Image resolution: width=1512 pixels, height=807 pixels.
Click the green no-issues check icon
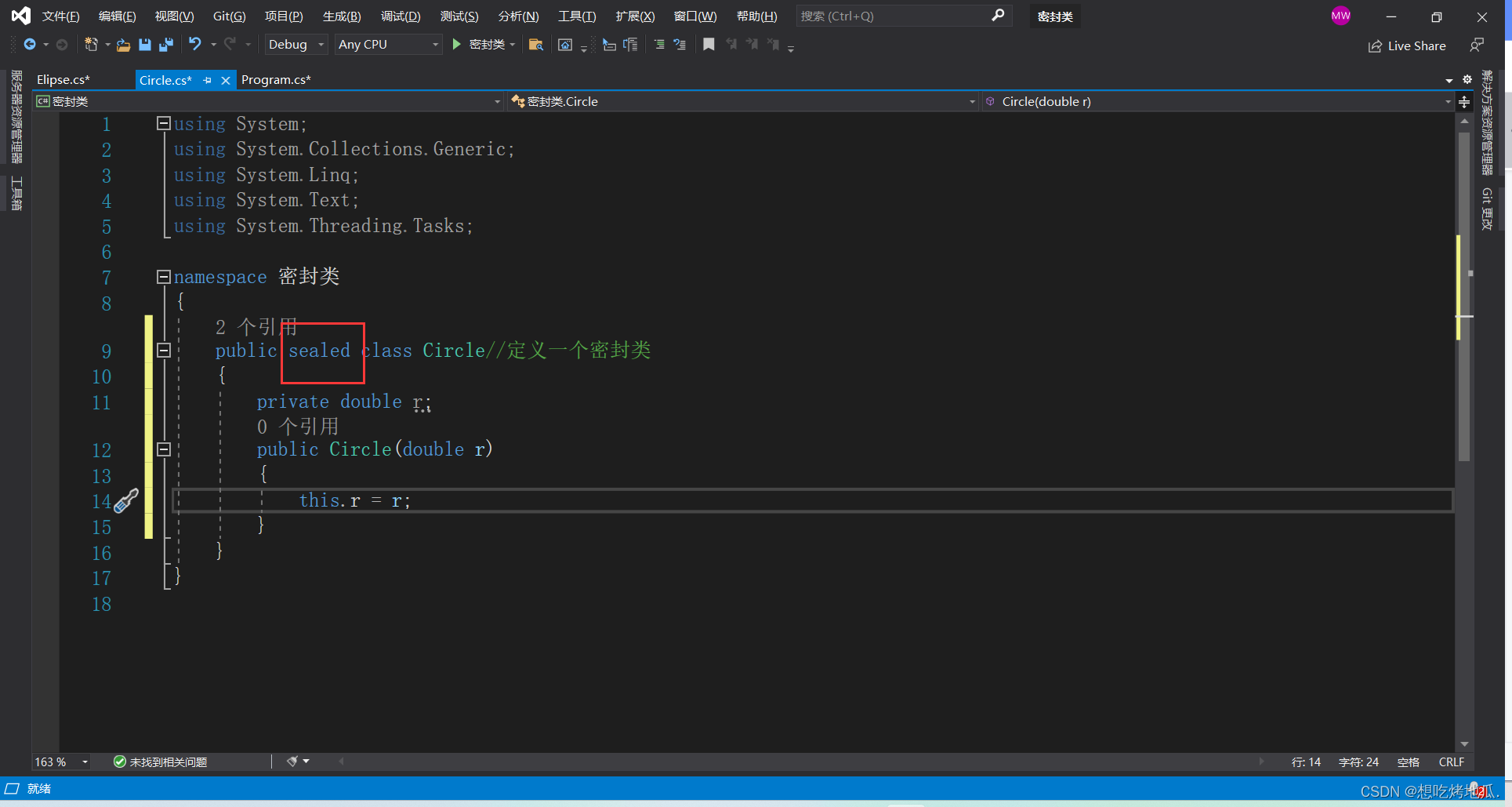(120, 762)
